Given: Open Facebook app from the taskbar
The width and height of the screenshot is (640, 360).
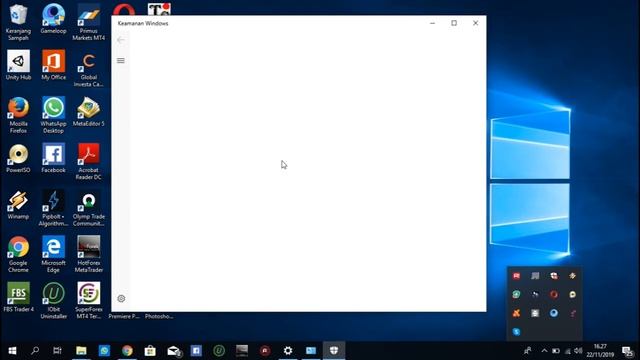Looking at the screenshot, I should point(196,351).
